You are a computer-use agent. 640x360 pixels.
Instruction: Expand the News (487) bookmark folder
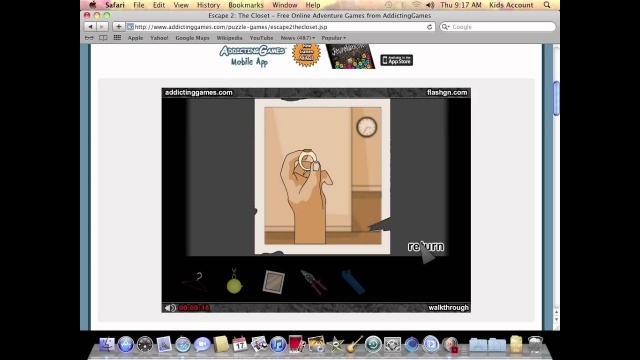tap(298, 38)
